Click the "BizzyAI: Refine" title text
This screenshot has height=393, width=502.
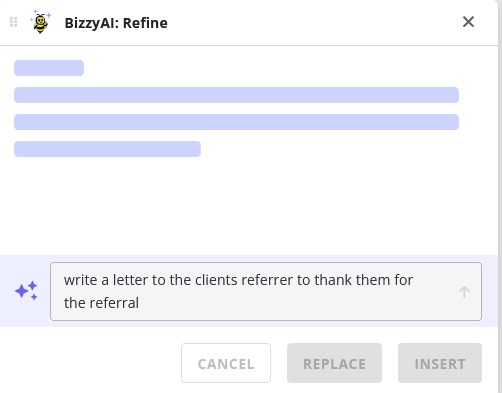pyautogui.click(x=116, y=23)
